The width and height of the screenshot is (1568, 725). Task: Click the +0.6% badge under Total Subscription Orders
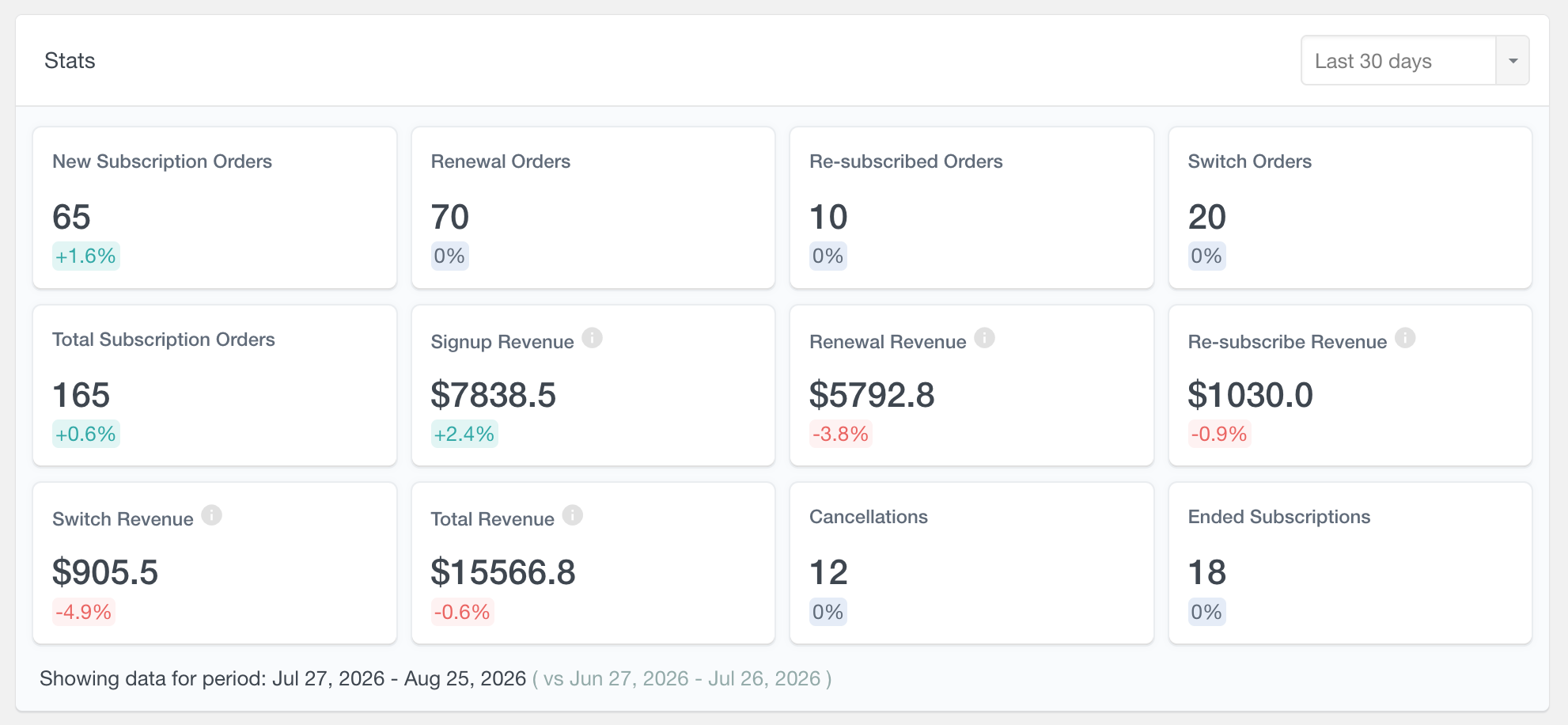click(85, 434)
